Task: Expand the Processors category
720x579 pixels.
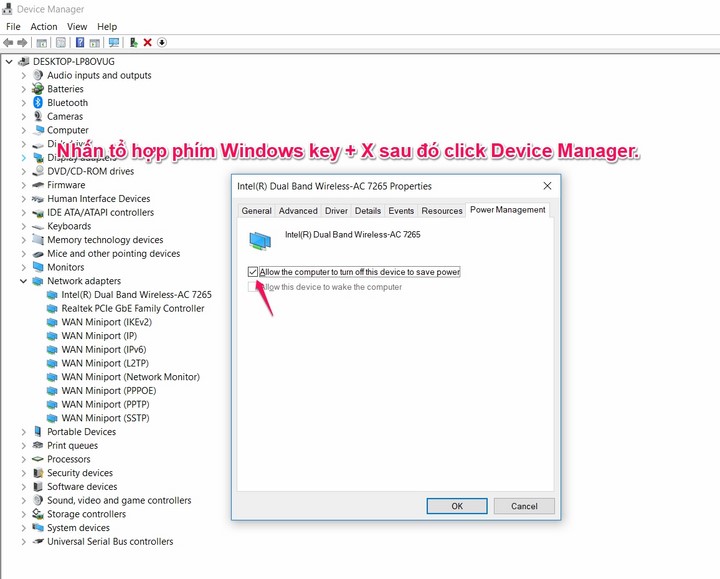Action: [24, 459]
